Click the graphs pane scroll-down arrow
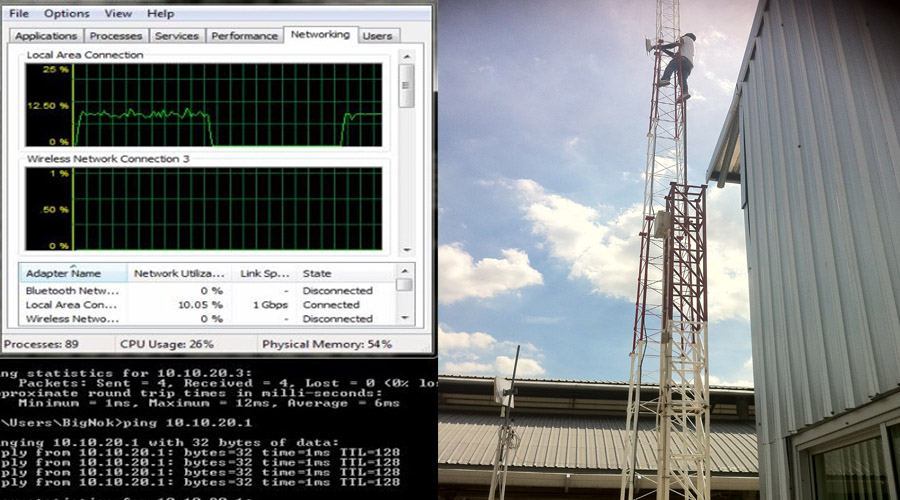This screenshot has height=500, width=900. 407,250
